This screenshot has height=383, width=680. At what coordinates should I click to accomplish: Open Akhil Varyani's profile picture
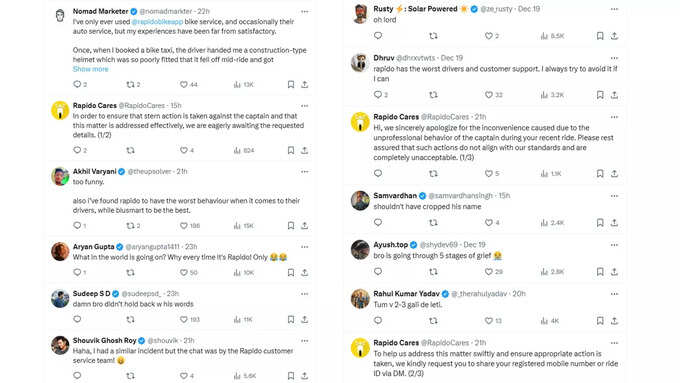pos(60,176)
